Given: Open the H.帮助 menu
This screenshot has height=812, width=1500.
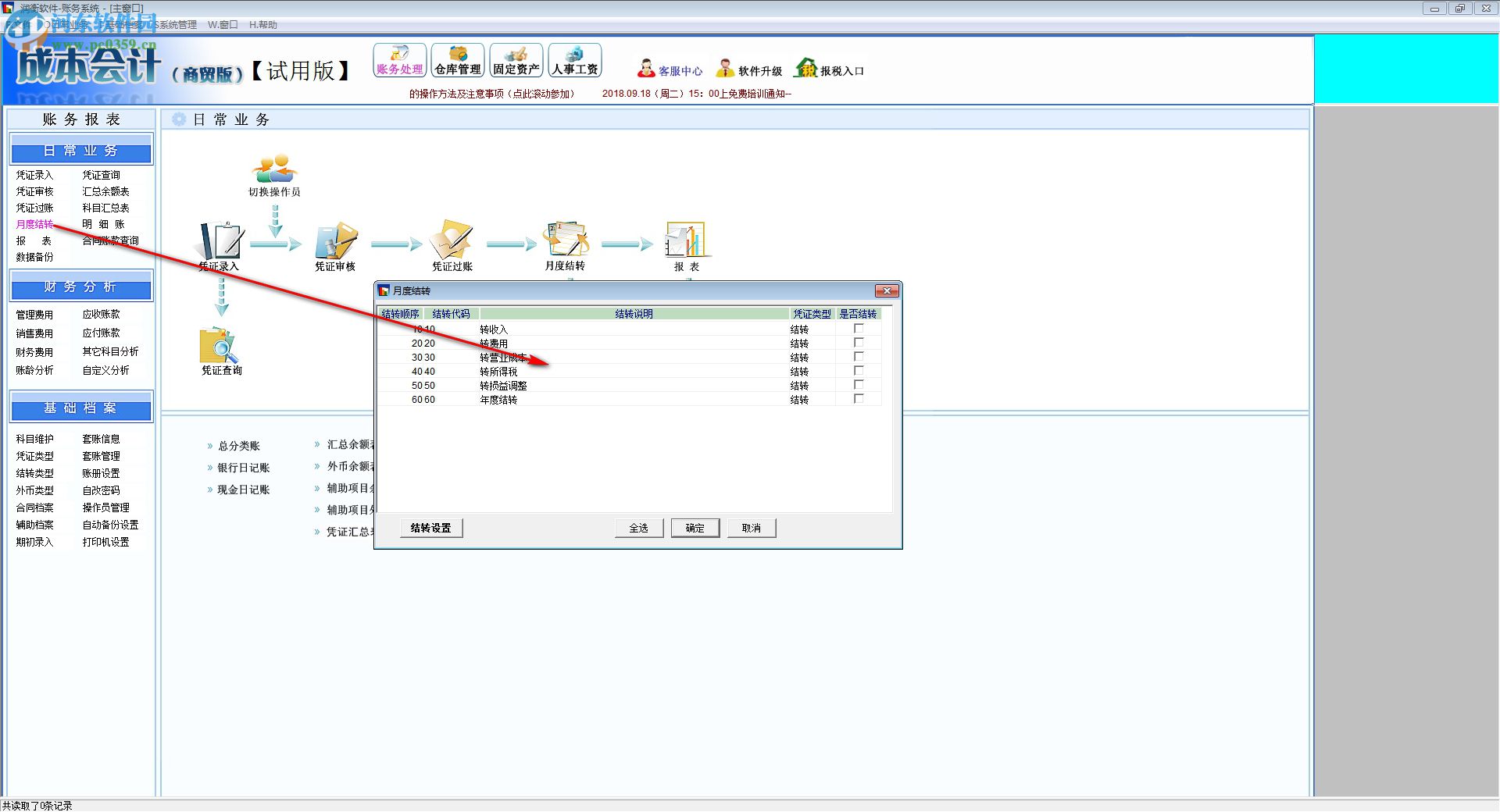Looking at the screenshot, I should [x=263, y=25].
